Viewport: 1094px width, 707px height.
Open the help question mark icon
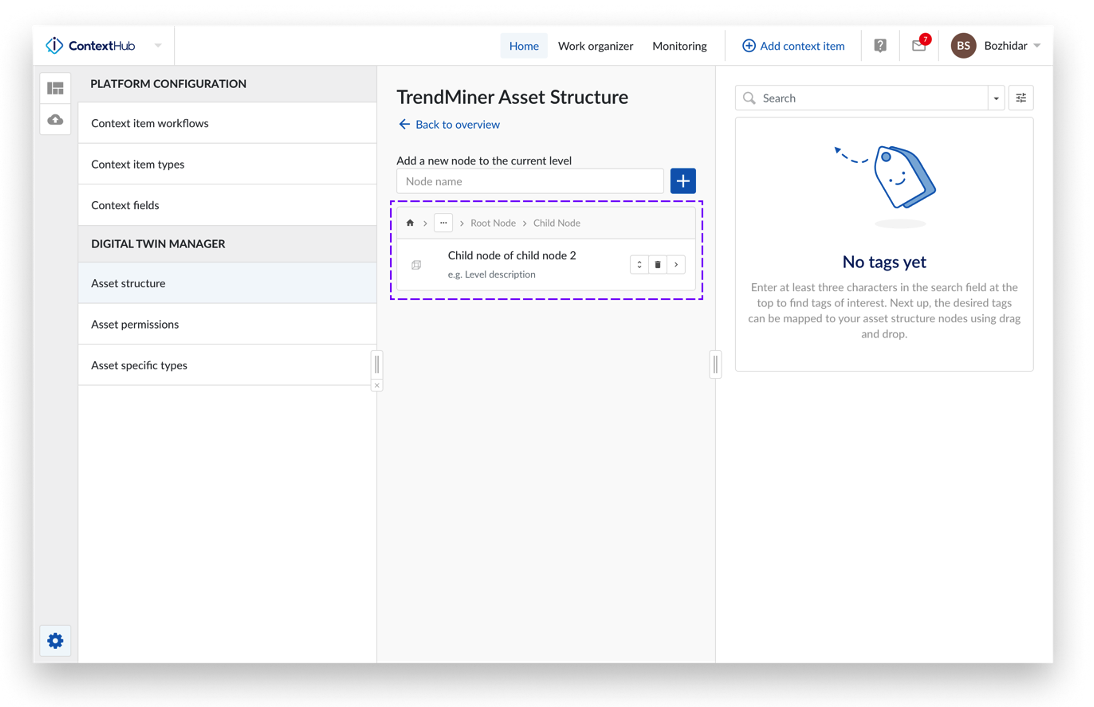(880, 46)
